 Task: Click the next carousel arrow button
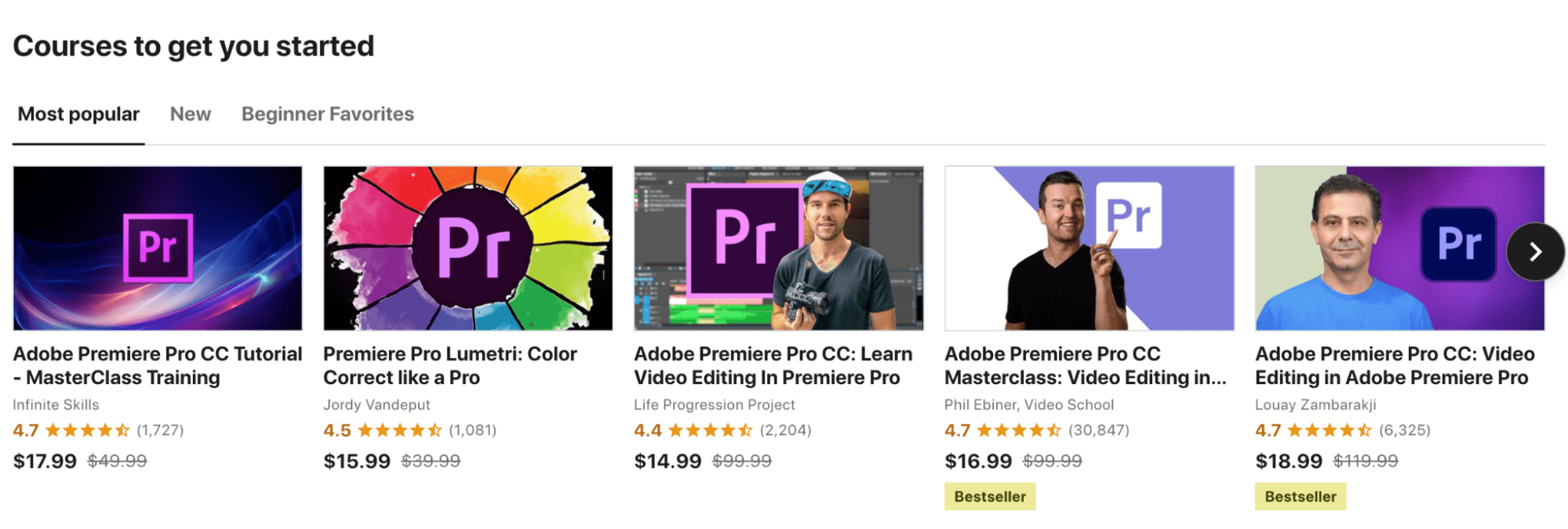(x=1535, y=252)
